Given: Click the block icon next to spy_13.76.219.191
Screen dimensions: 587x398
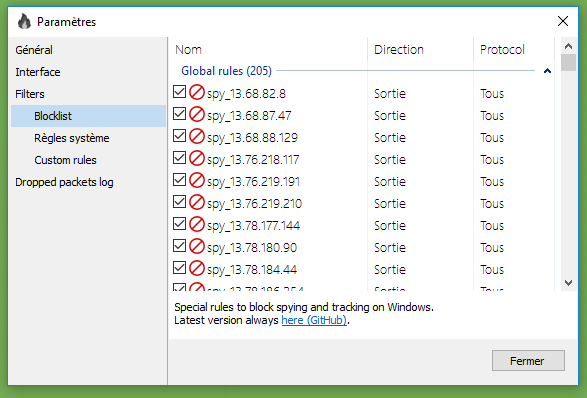Looking at the screenshot, I should point(197,180).
